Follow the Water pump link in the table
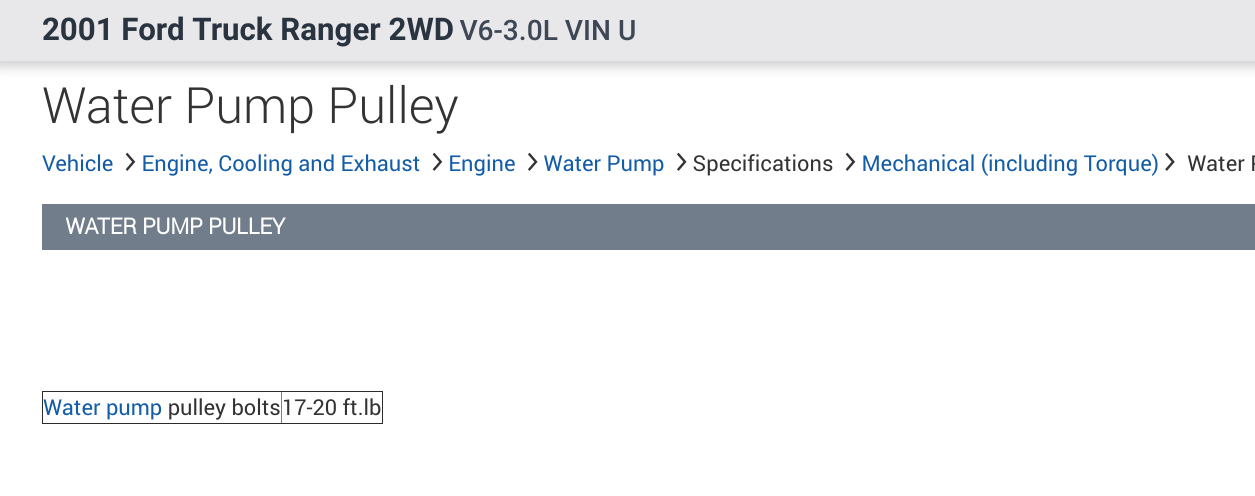This screenshot has height=496, width=1255. 103,408
